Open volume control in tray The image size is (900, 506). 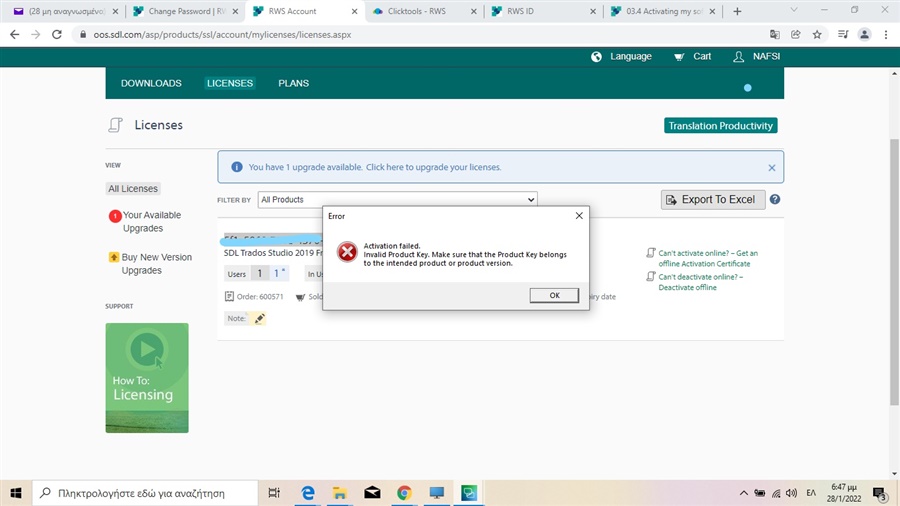(x=792, y=493)
